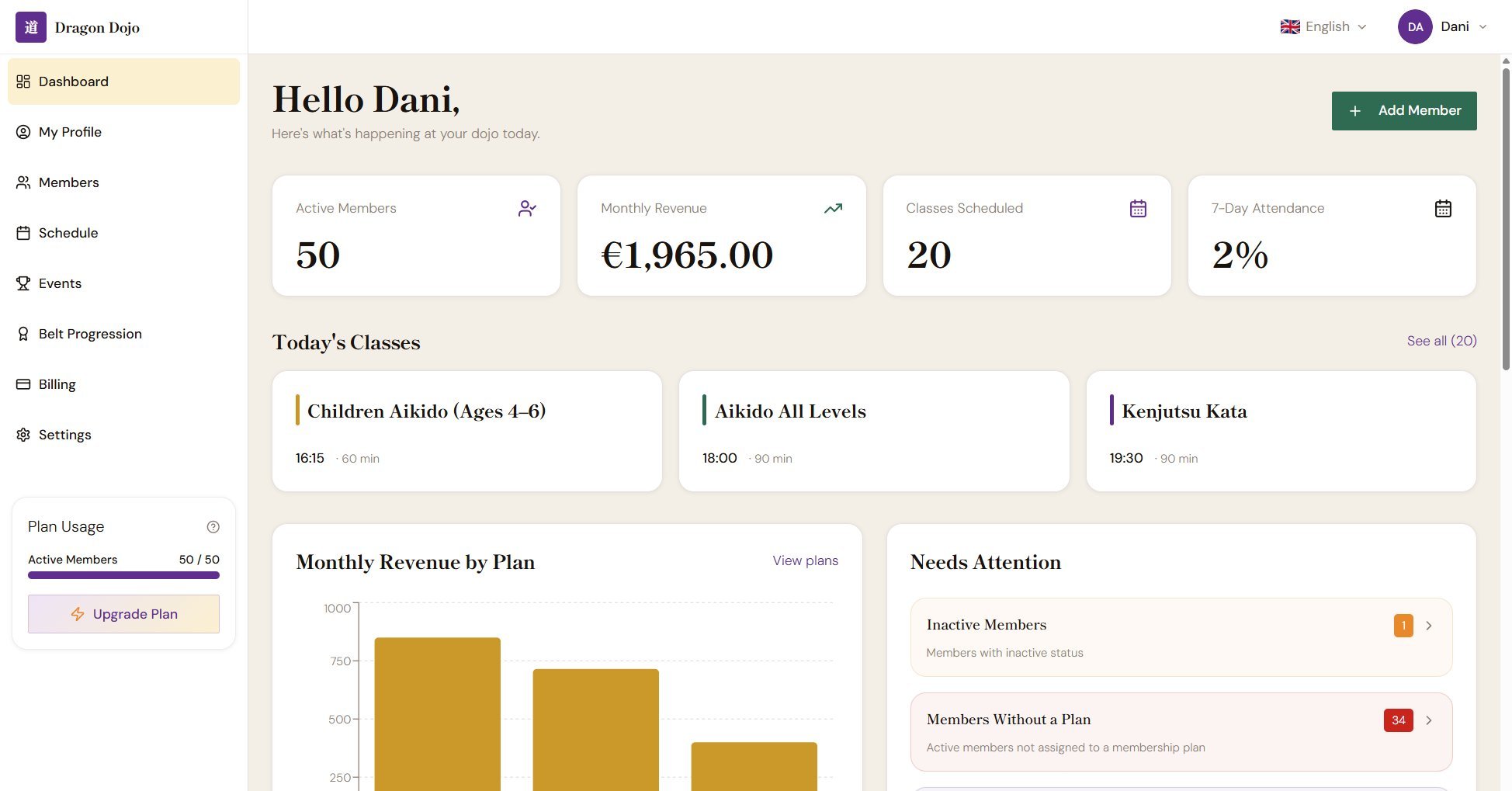Go to My Profile page

coord(123,132)
